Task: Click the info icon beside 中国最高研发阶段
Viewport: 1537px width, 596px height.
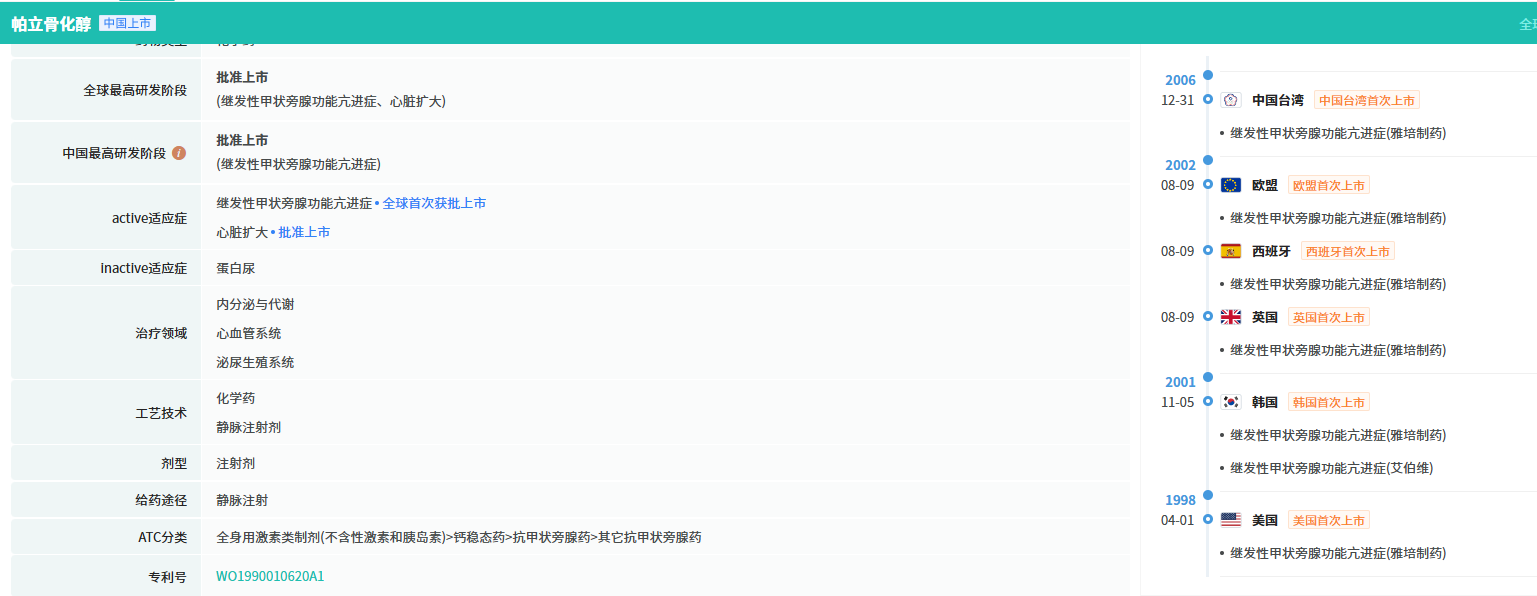Action: tap(179, 153)
